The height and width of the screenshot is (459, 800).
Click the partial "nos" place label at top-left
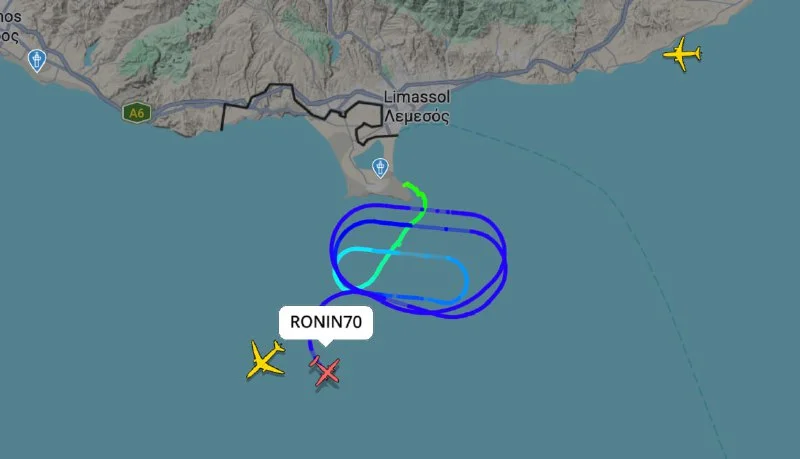coord(10,17)
